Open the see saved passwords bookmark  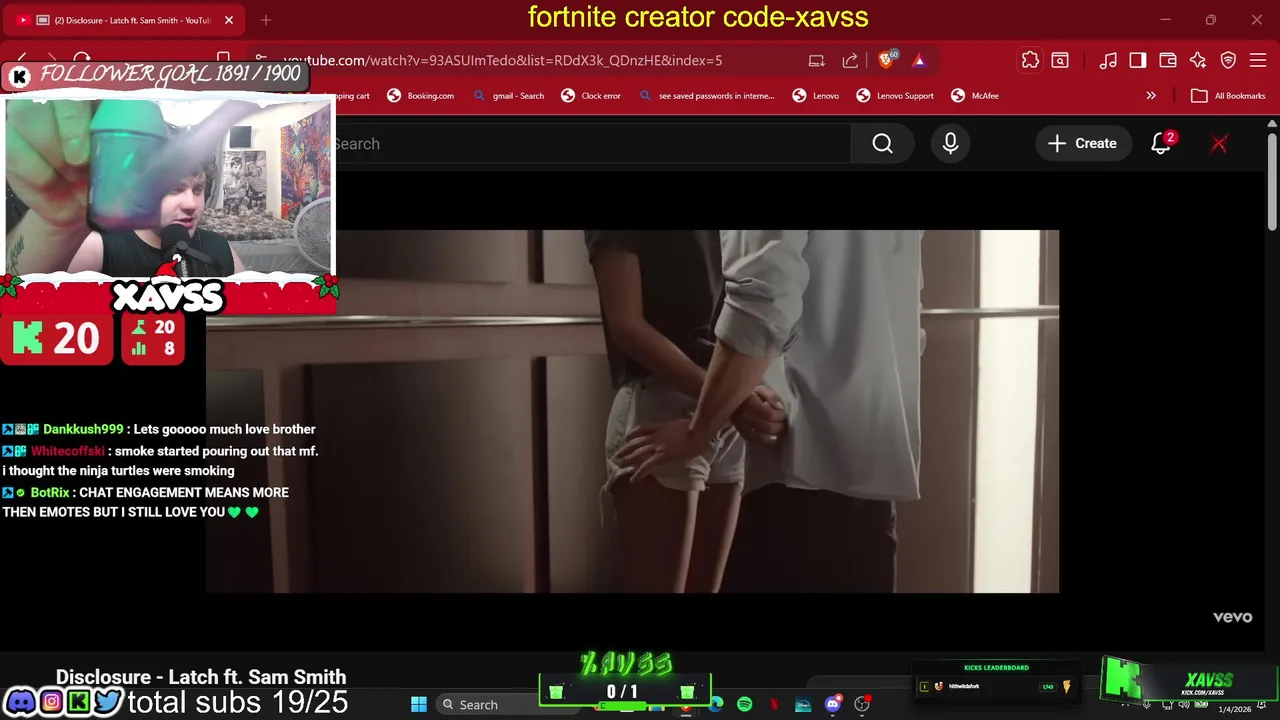click(706, 96)
